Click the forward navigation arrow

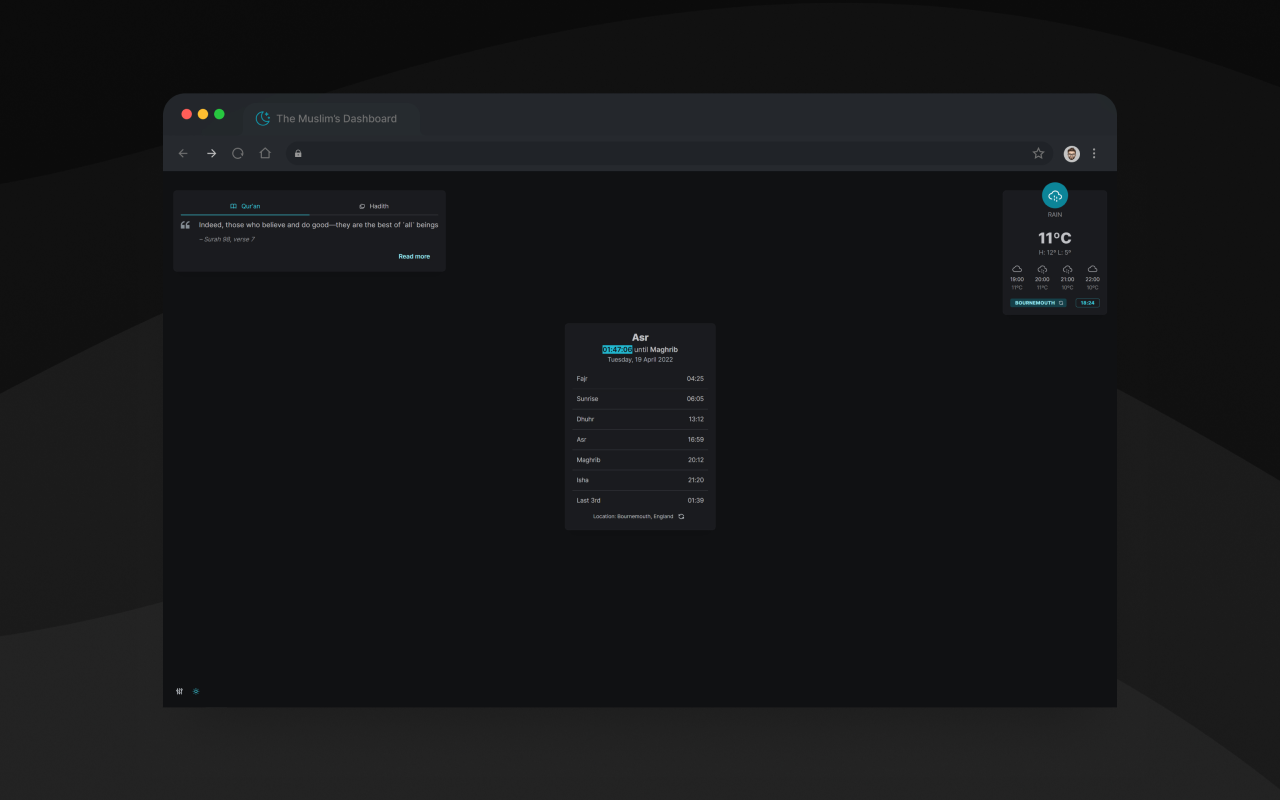[211, 153]
